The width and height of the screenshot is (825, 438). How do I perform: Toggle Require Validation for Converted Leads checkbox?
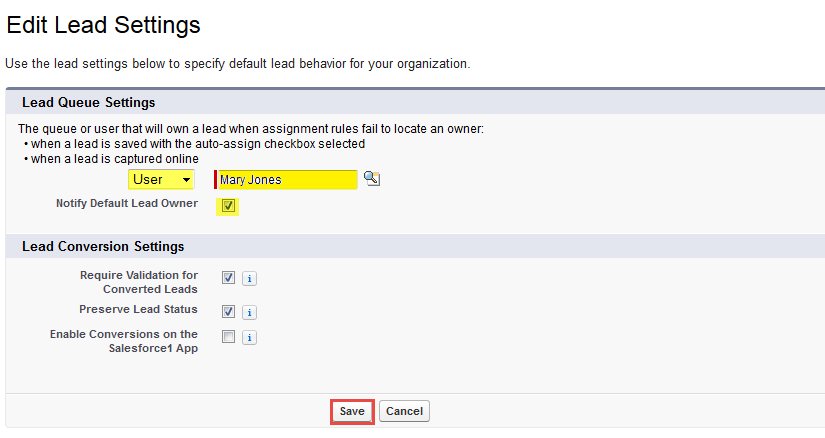tap(229, 278)
